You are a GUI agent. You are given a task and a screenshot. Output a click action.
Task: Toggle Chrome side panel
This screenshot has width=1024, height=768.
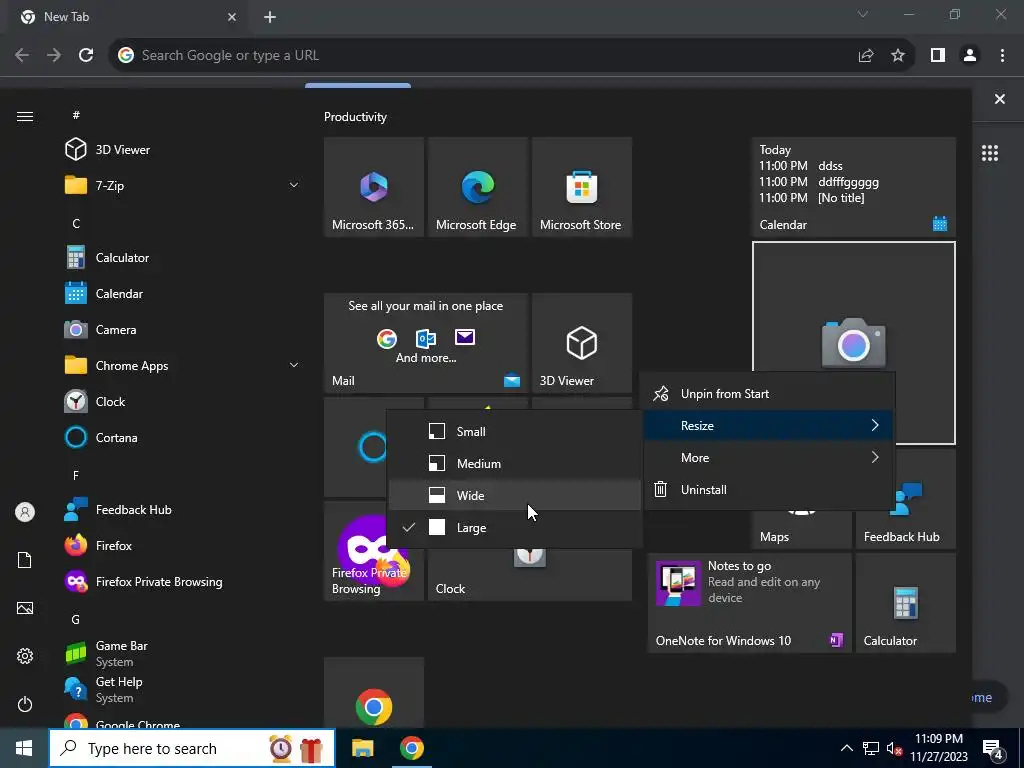(938, 56)
